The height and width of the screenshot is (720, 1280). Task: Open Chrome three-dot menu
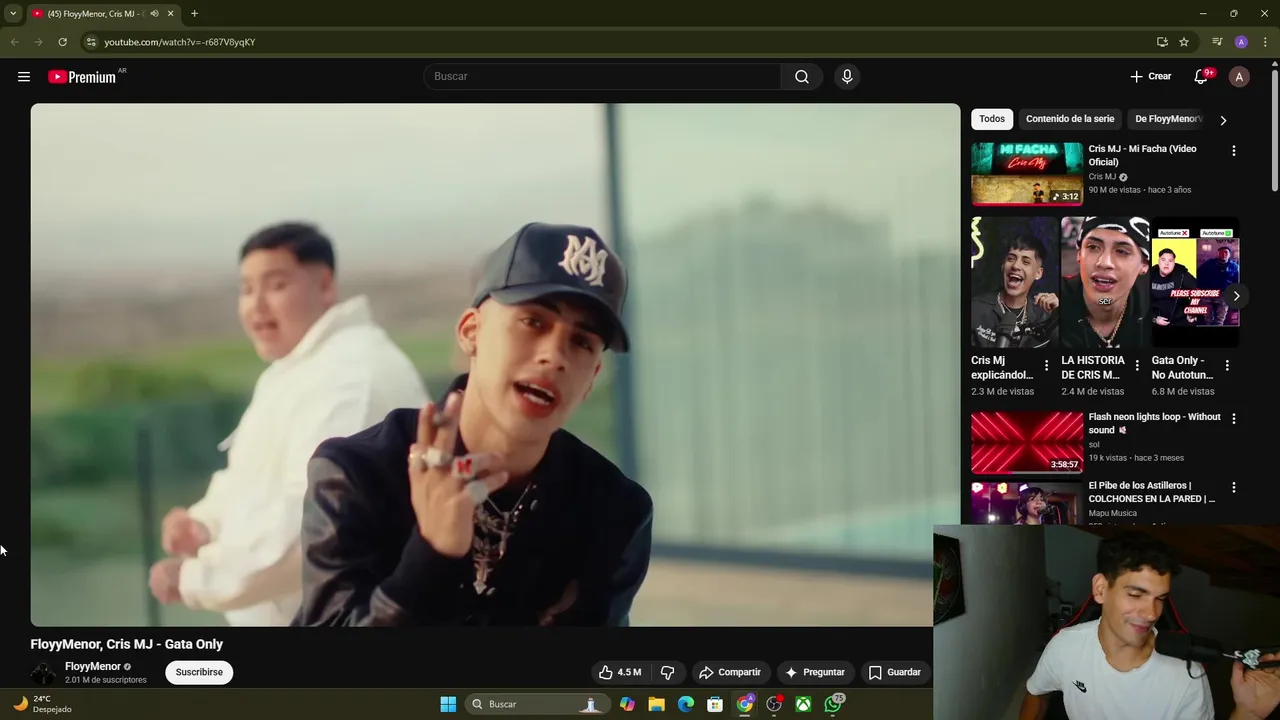click(1265, 42)
